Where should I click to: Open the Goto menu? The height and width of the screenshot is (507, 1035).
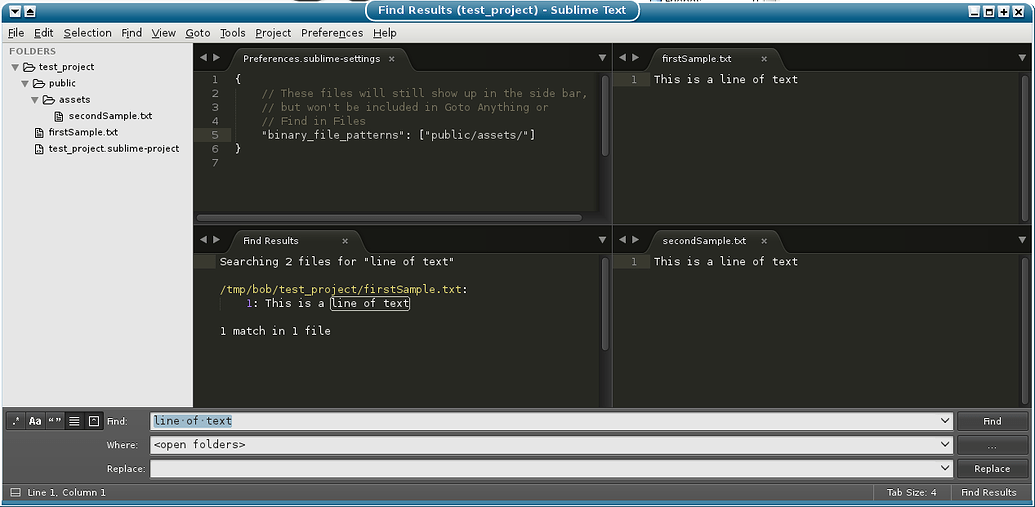click(197, 33)
